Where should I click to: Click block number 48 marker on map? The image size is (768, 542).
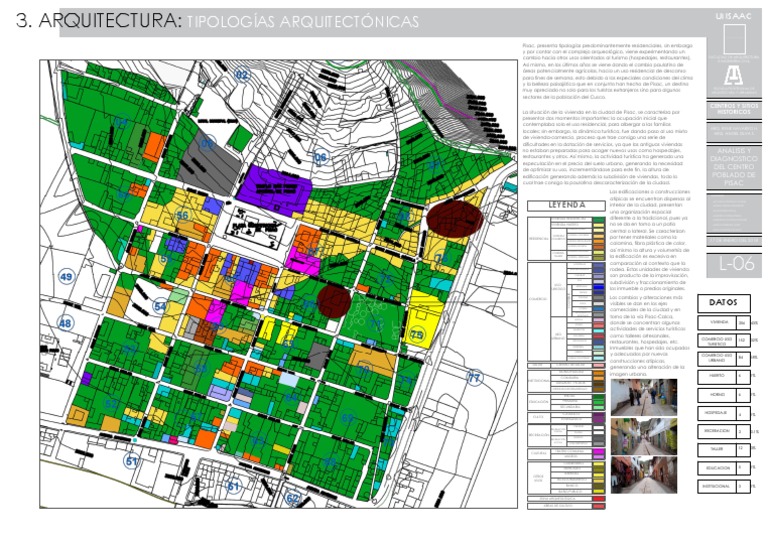66,323
